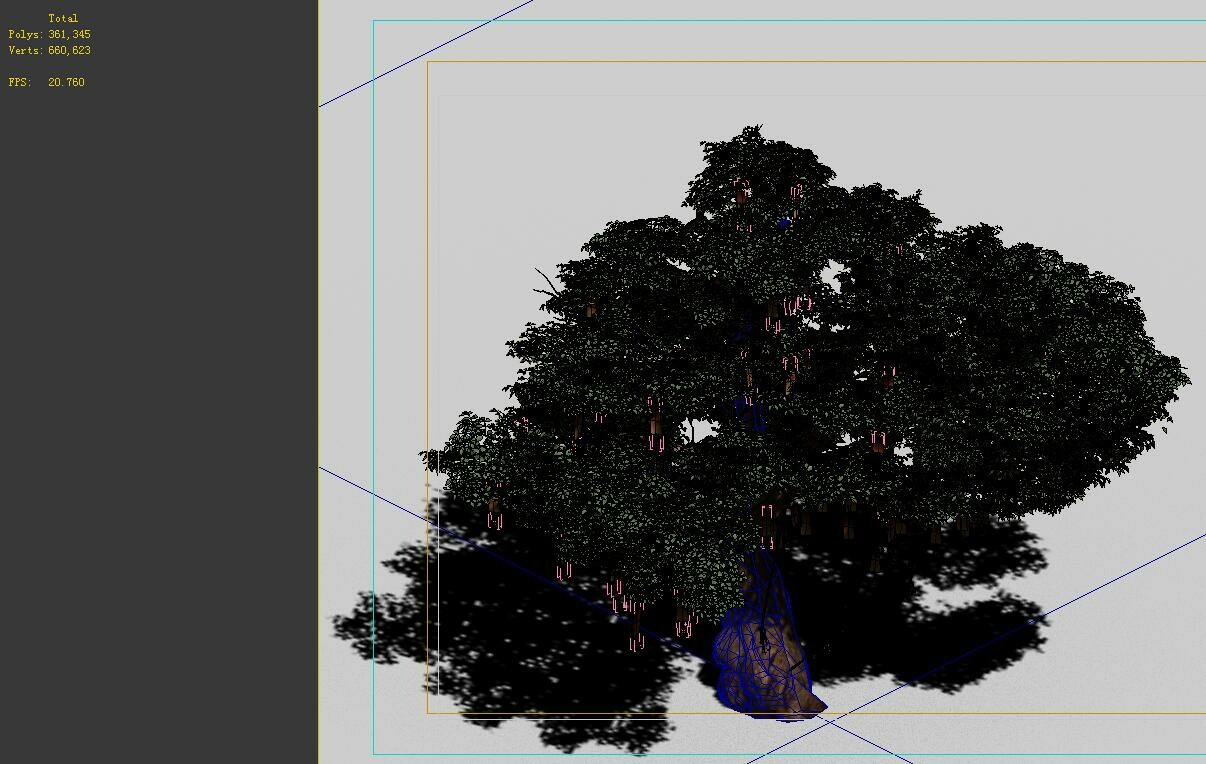Select the blue wireframed rock beneath the tree

click(x=765, y=650)
